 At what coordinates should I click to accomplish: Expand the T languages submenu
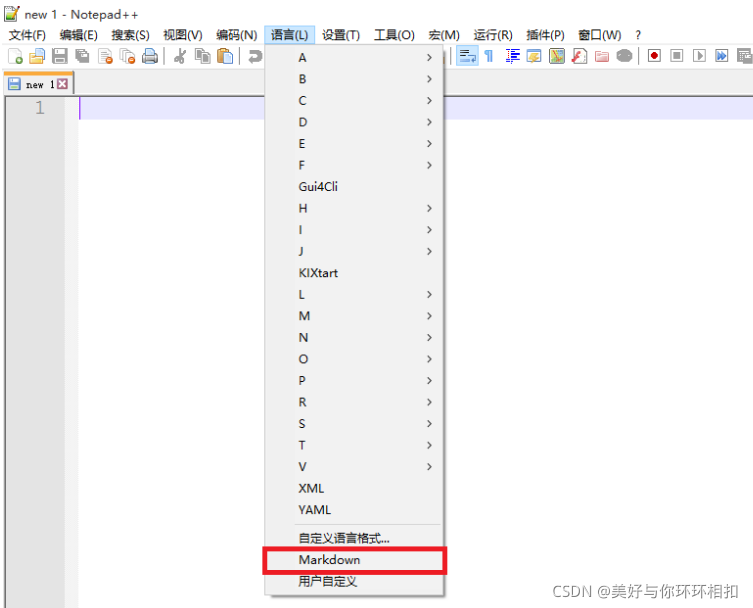point(354,445)
